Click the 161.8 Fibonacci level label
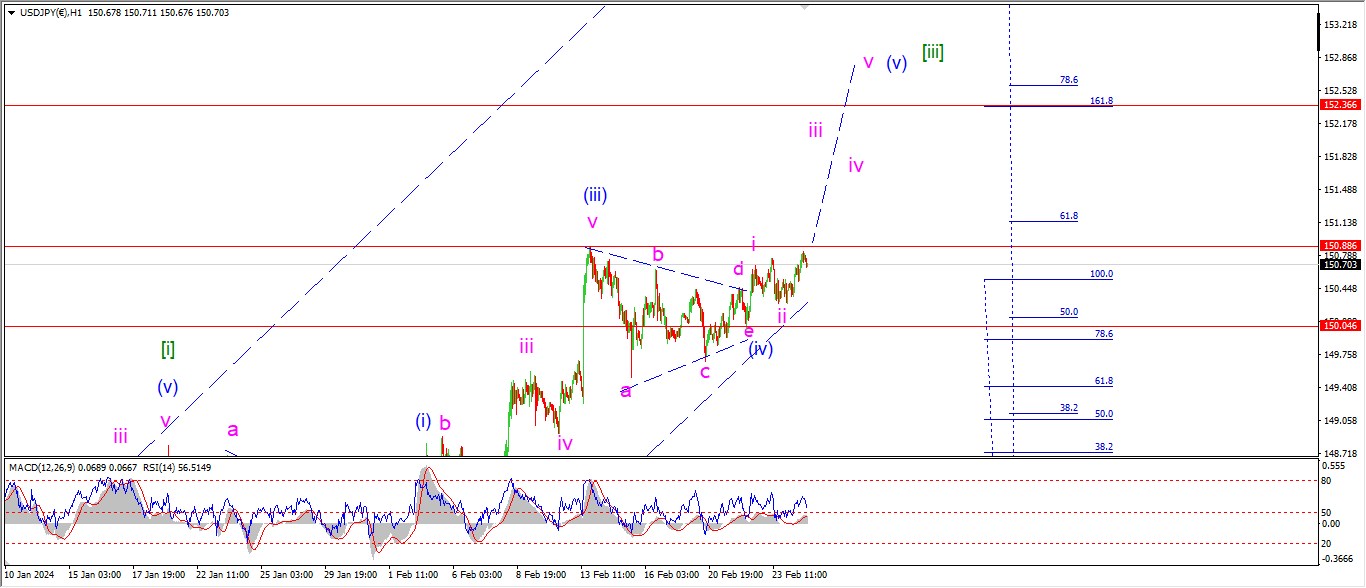This screenshot has height=588, width=1366. click(x=1101, y=101)
